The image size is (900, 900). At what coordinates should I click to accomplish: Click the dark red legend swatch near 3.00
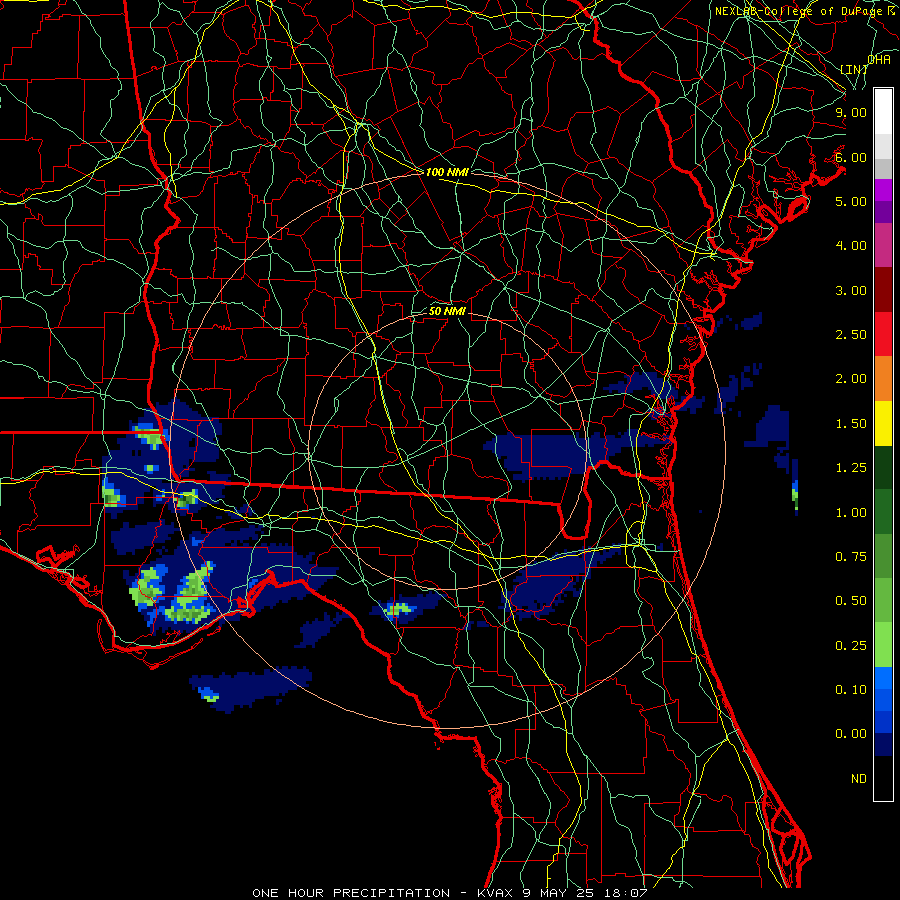click(x=883, y=289)
